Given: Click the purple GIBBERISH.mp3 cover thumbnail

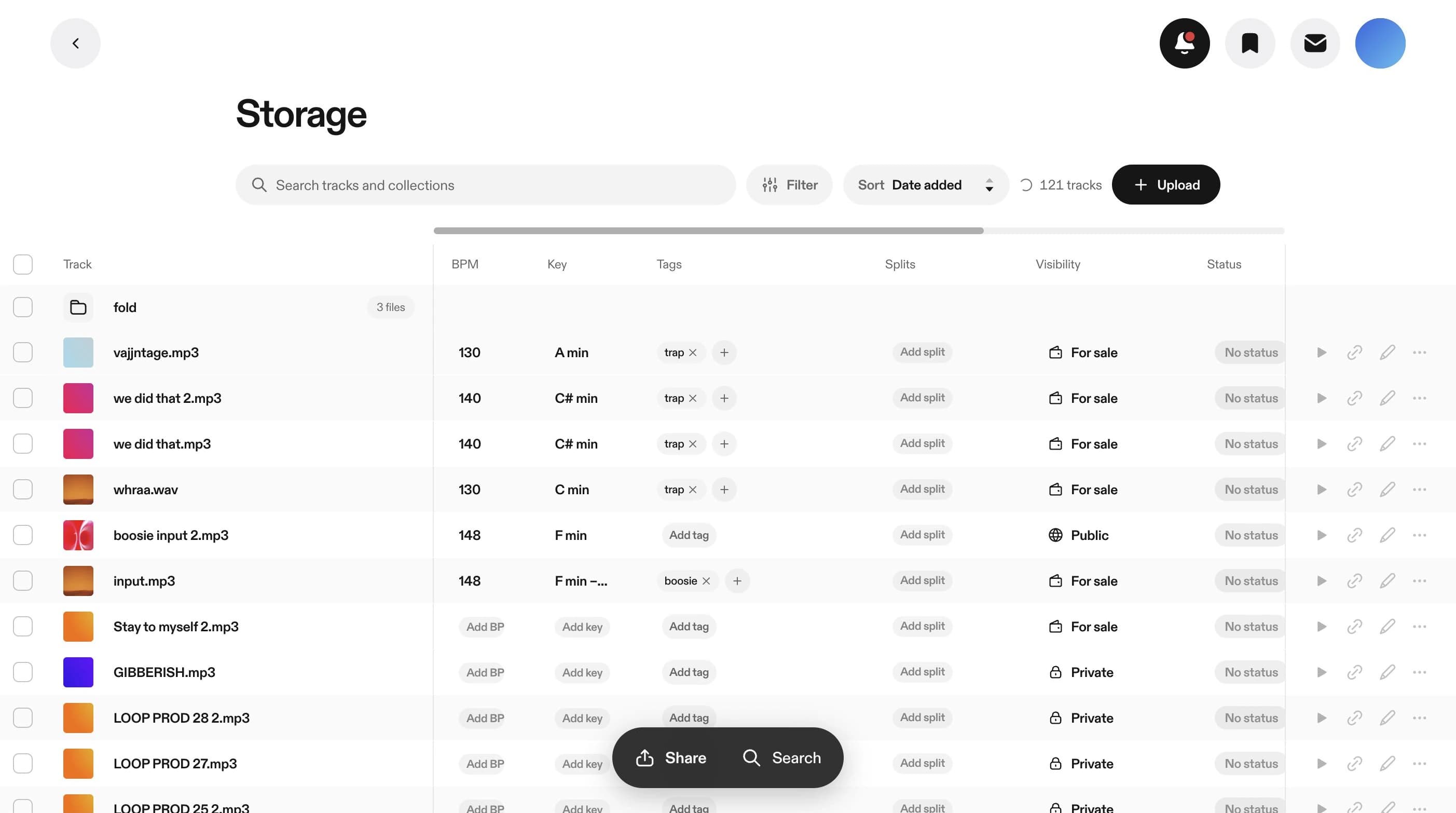Looking at the screenshot, I should [x=78, y=672].
